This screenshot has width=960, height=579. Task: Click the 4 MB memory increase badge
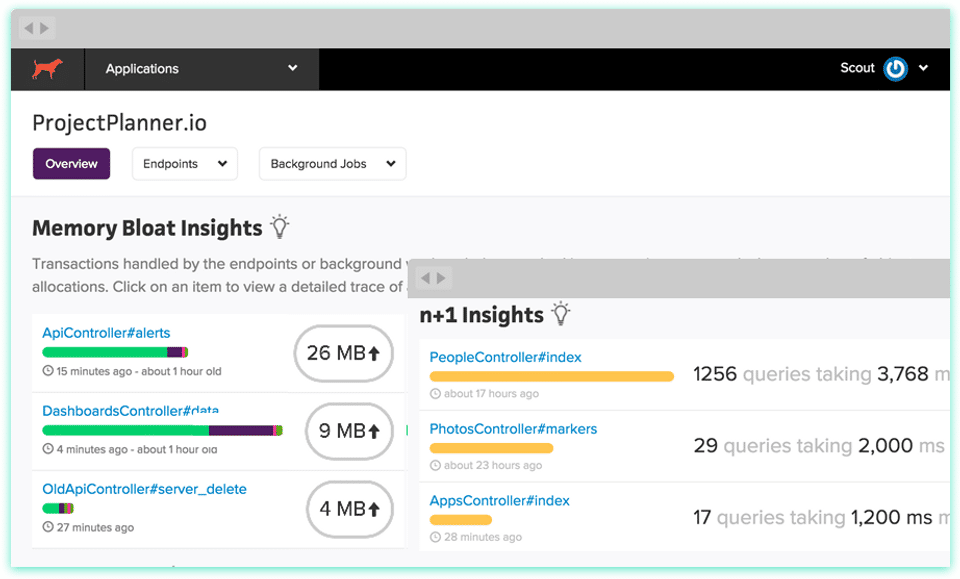tap(349, 509)
